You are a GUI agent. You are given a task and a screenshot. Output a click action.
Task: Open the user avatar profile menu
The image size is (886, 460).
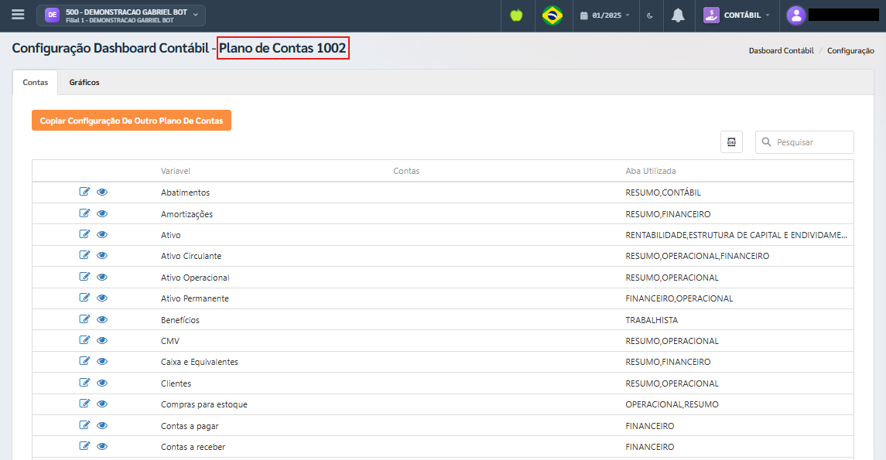coord(796,15)
